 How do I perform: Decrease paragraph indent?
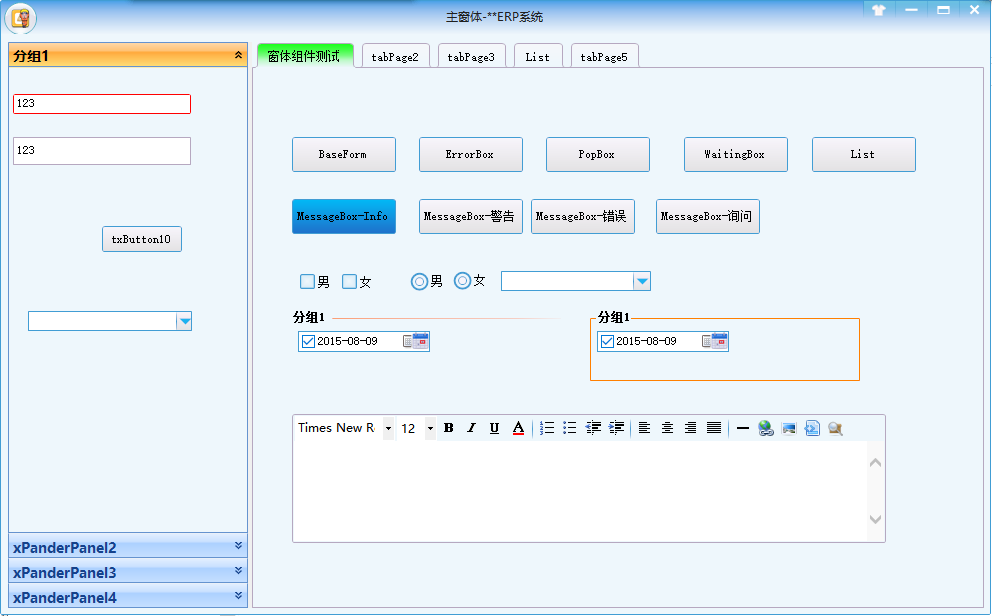(x=593, y=428)
